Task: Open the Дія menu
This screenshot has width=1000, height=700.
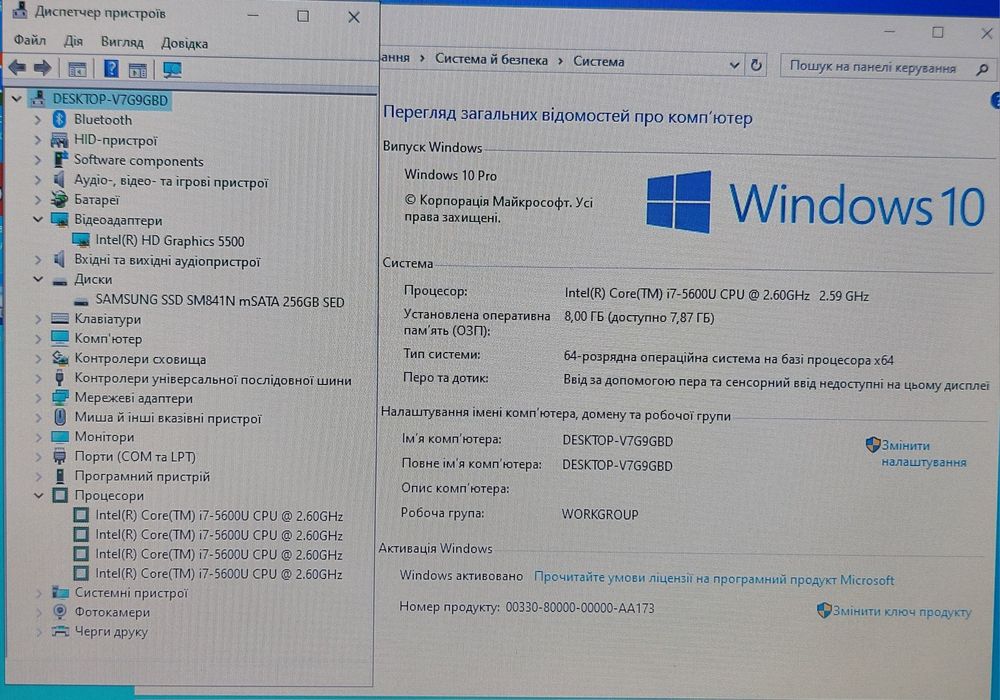Action: click(73, 41)
